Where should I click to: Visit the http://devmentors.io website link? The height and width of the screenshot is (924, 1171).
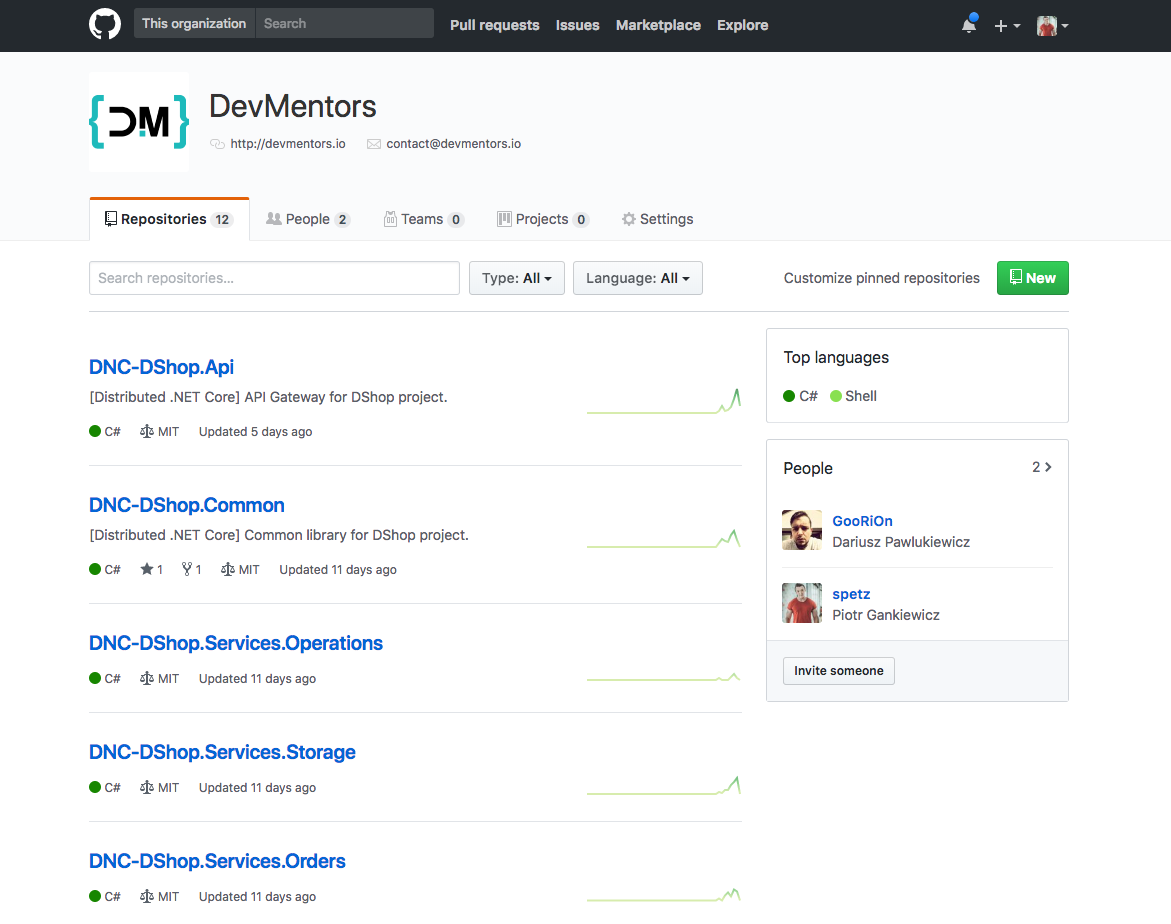288,144
